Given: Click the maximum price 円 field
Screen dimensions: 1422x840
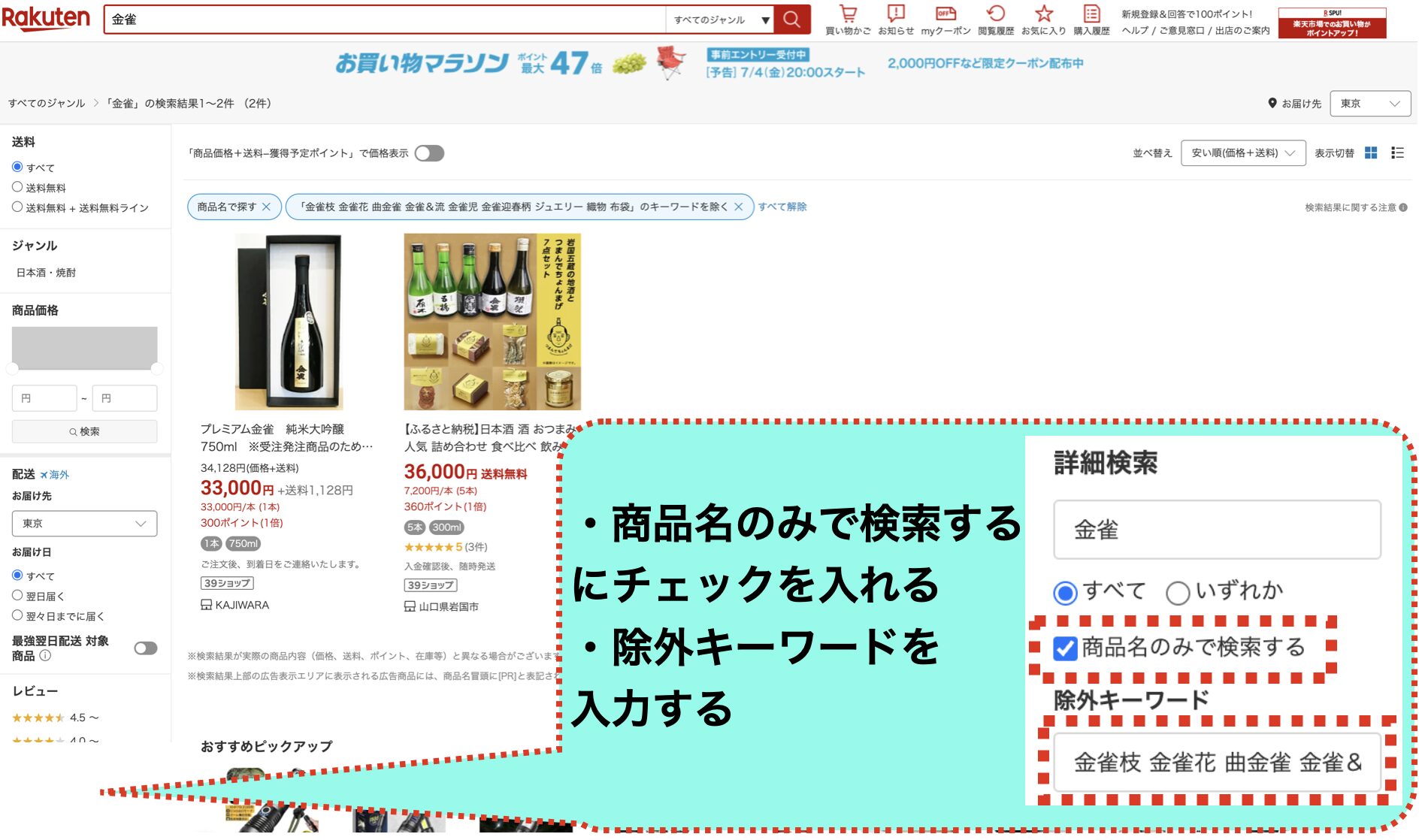Looking at the screenshot, I should coord(125,398).
